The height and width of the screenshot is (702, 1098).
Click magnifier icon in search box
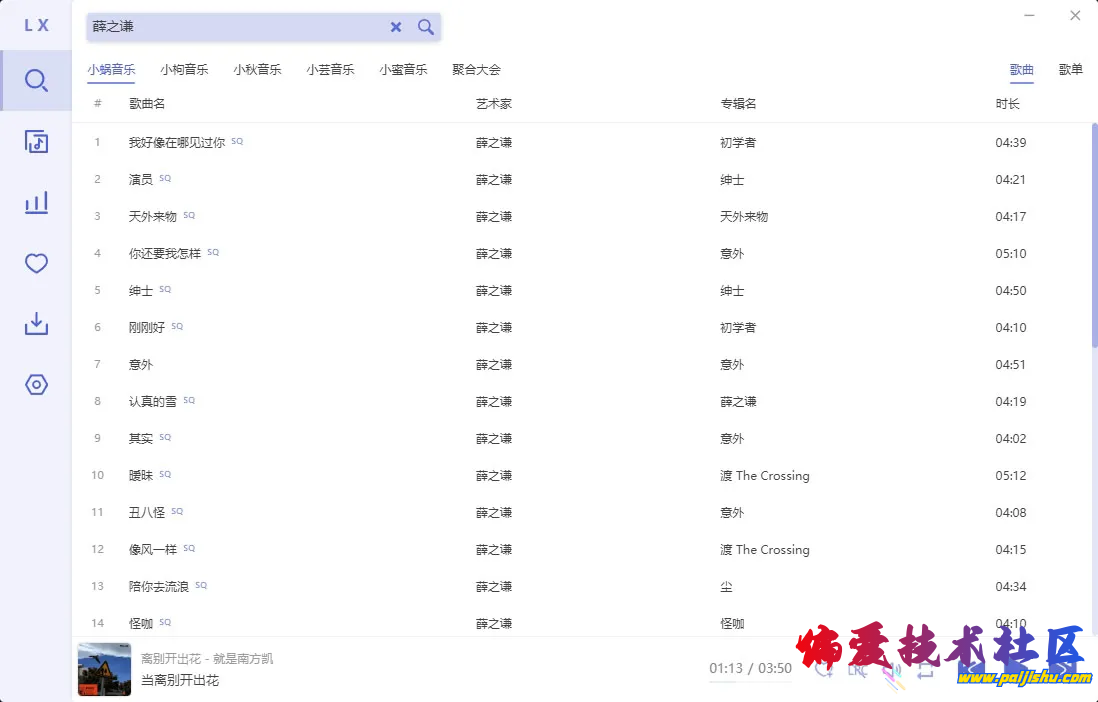click(426, 27)
